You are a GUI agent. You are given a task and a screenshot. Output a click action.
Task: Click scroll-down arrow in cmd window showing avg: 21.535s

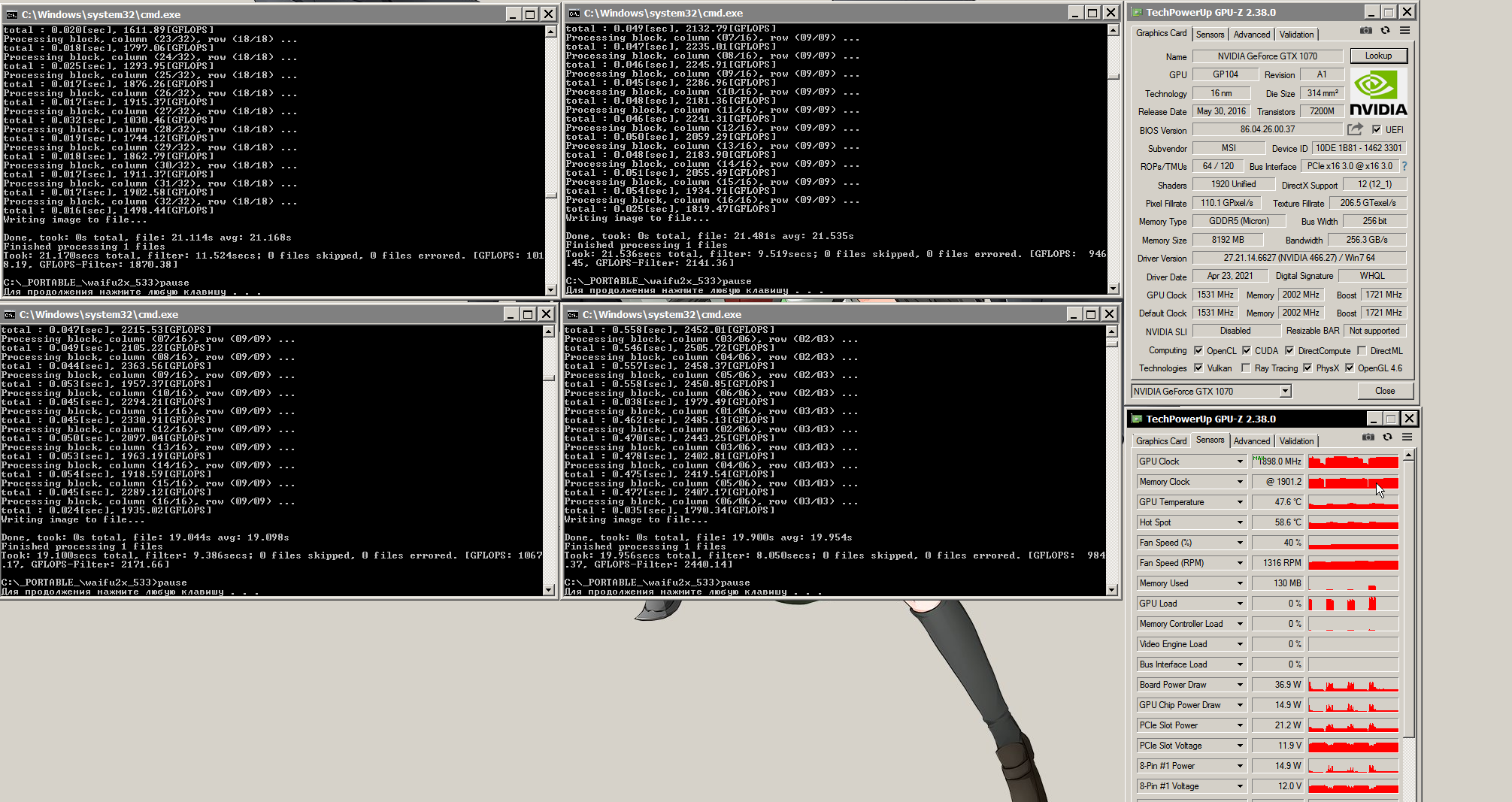1113,289
